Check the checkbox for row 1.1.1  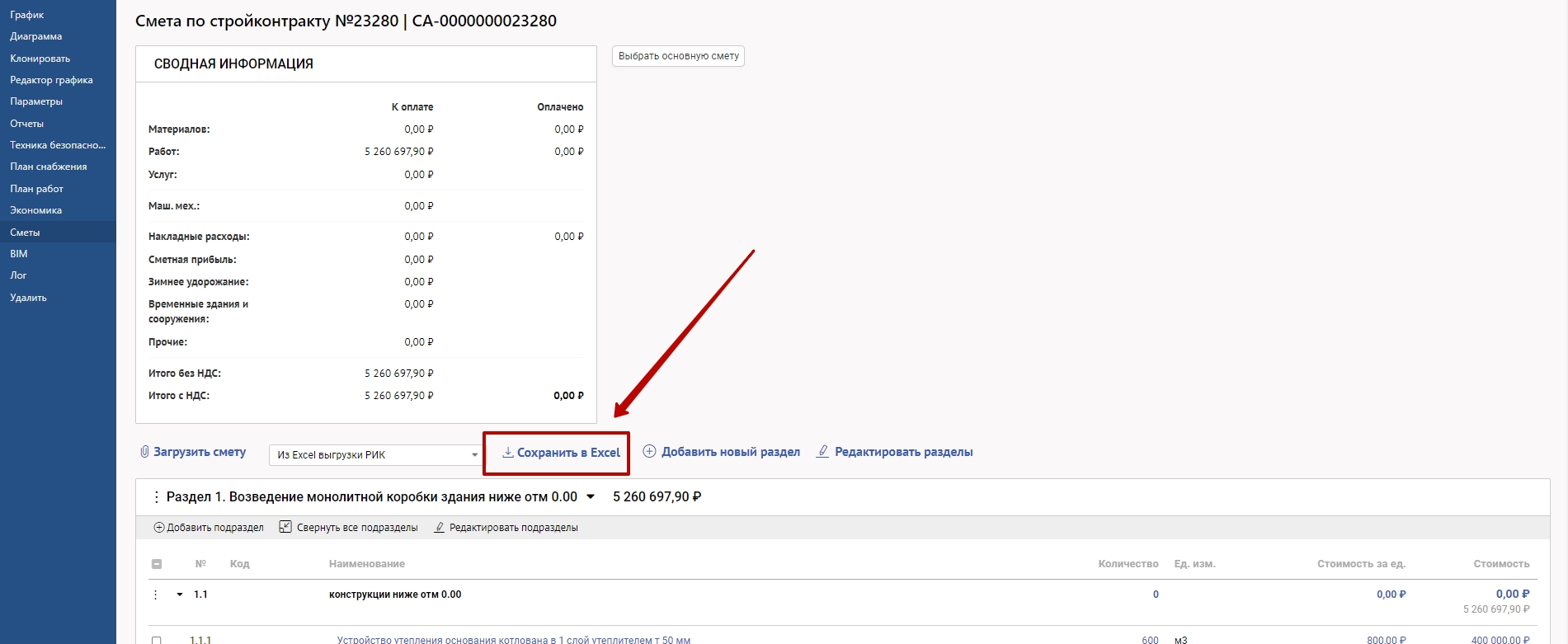coord(157,639)
